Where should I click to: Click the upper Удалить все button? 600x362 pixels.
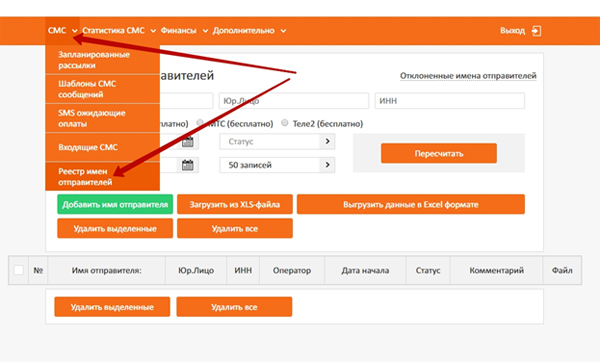(x=235, y=228)
